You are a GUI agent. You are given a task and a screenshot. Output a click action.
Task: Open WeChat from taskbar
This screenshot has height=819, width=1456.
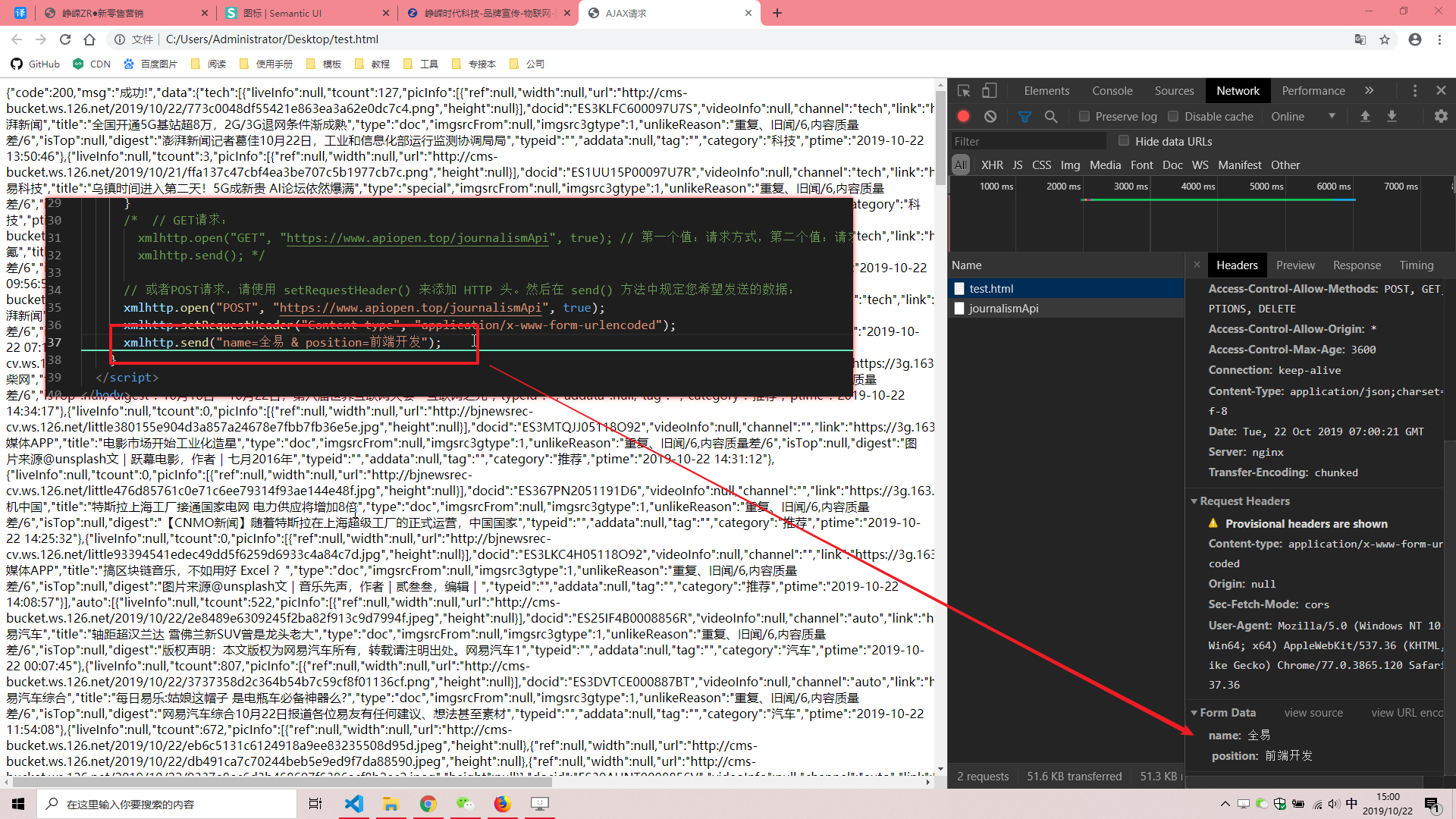466,804
